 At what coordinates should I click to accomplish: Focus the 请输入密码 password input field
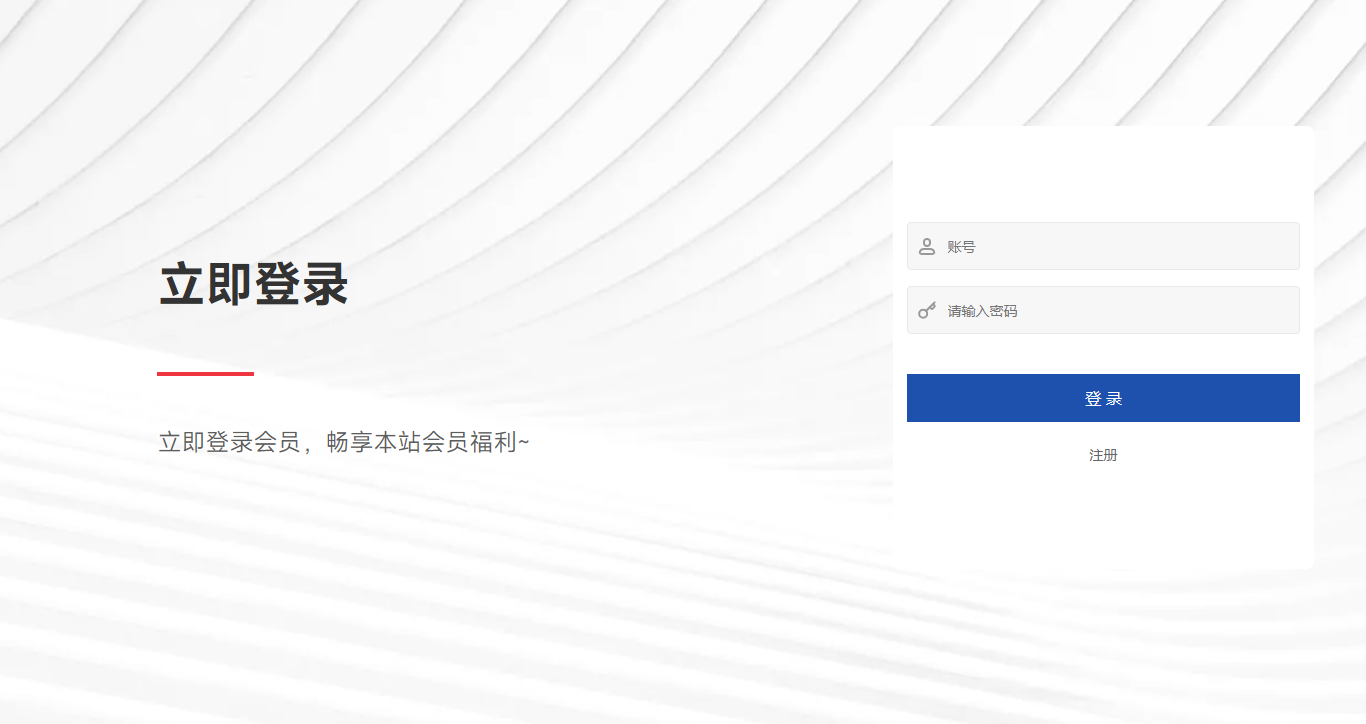tap(1103, 310)
